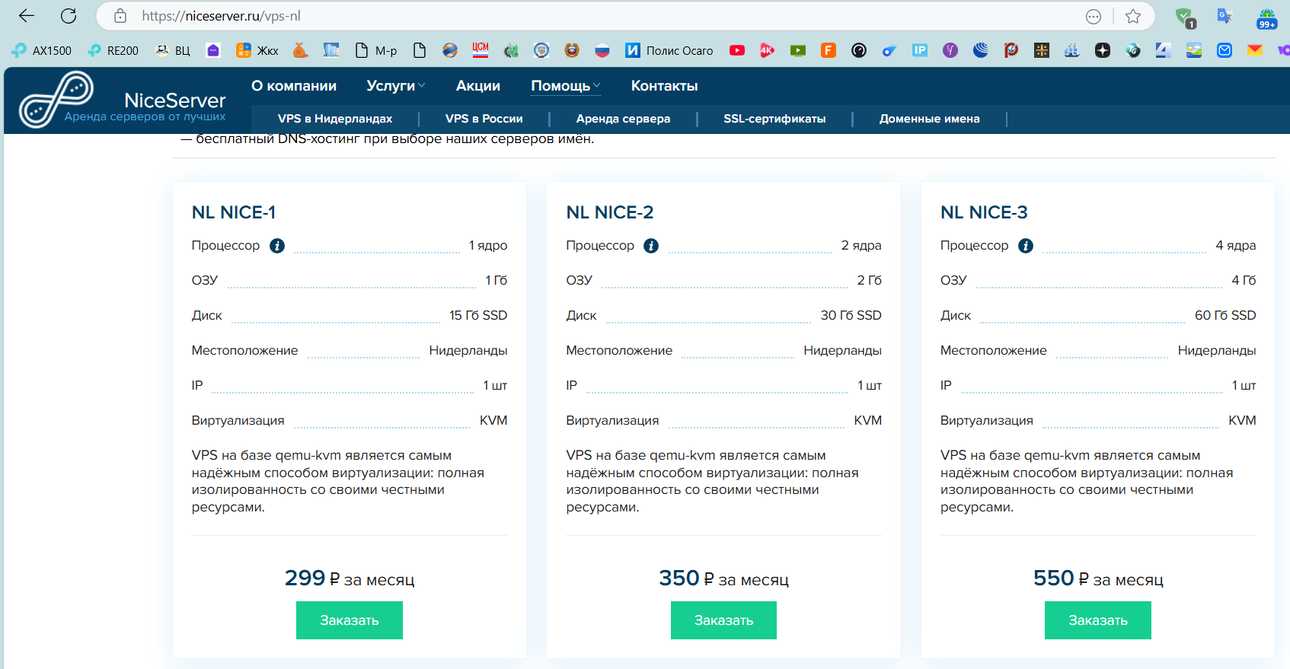Open the blue mail envelope bookmark icon
The image size is (1290, 669).
tap(1224, 50)
